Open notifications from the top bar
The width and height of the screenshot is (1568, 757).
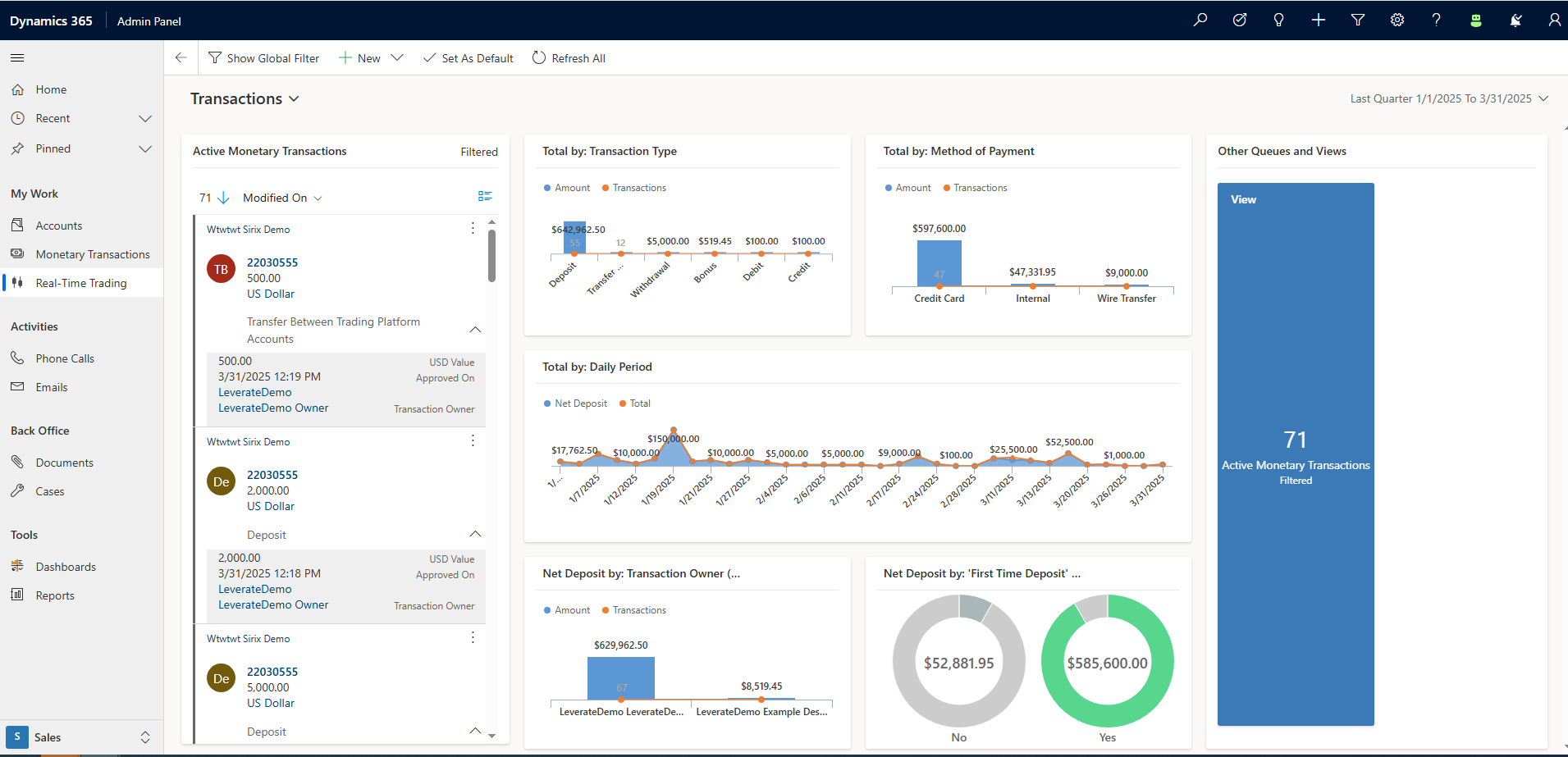(1515, 20)
